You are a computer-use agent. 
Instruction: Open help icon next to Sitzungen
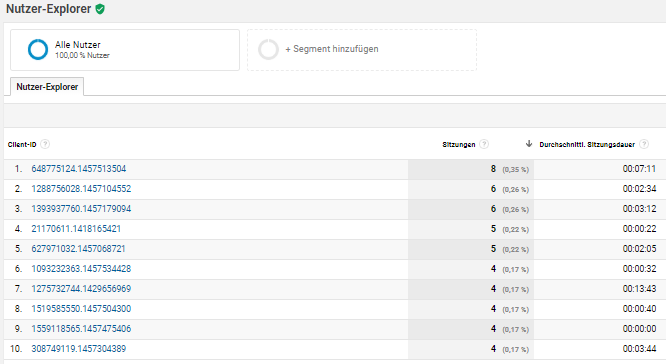[x=484, y=144]
